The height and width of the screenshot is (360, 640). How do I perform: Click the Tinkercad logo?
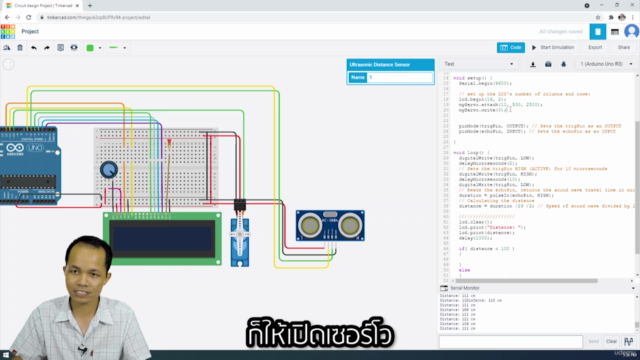(8, 31)
